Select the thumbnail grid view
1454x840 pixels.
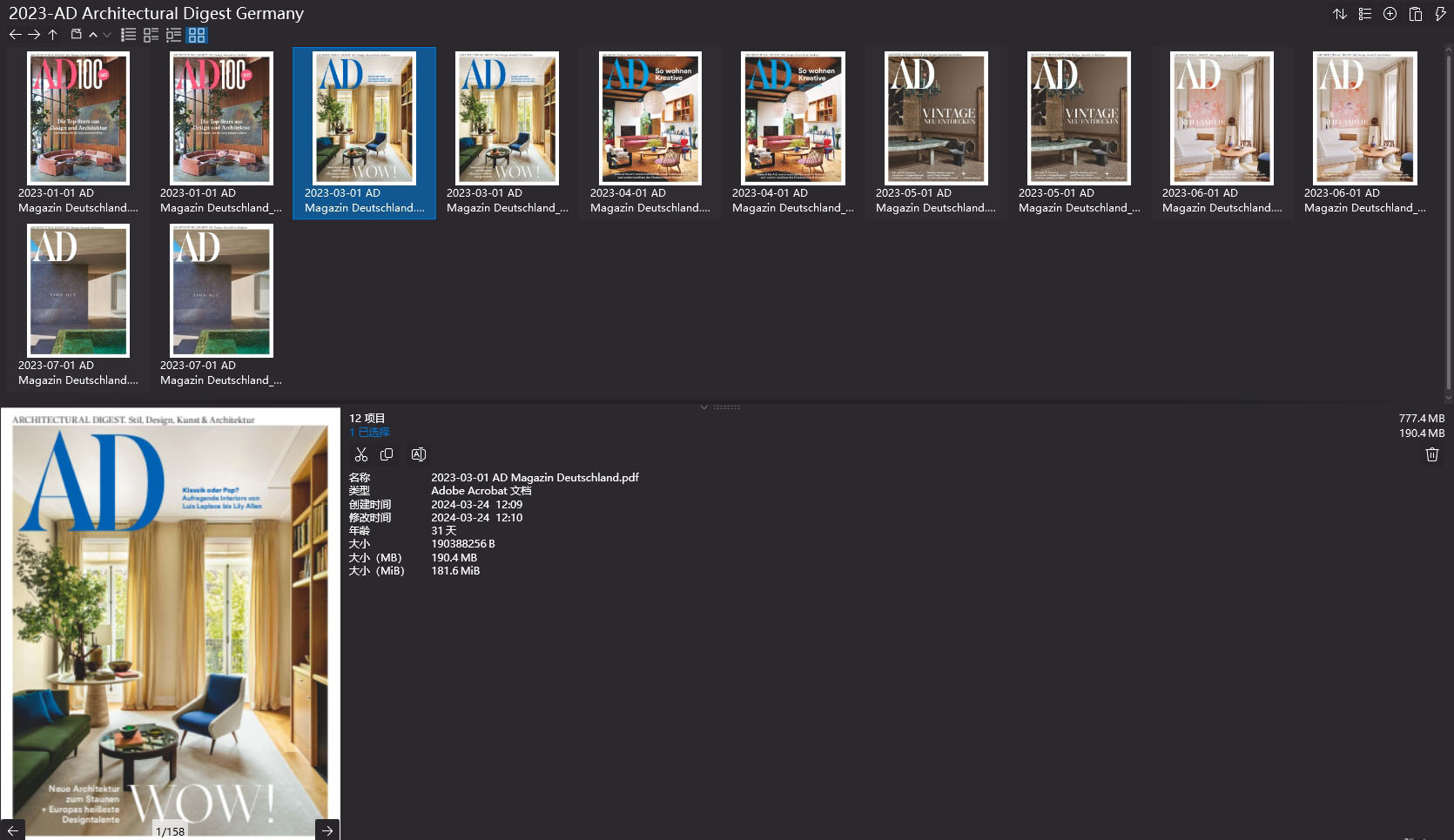pyautogui.click(x=197, y=35)
